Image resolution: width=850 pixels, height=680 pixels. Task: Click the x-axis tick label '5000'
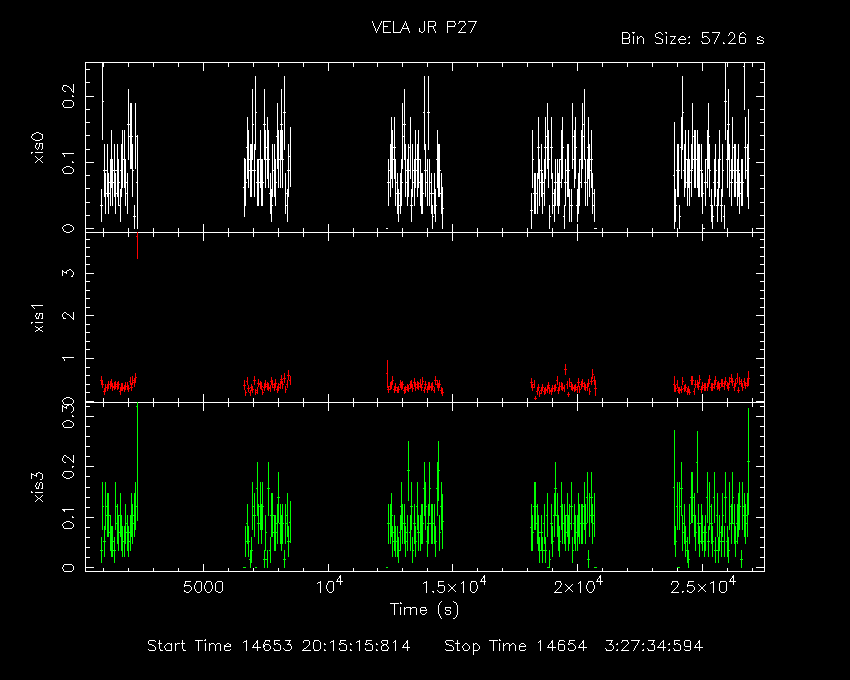coord(203,587)
